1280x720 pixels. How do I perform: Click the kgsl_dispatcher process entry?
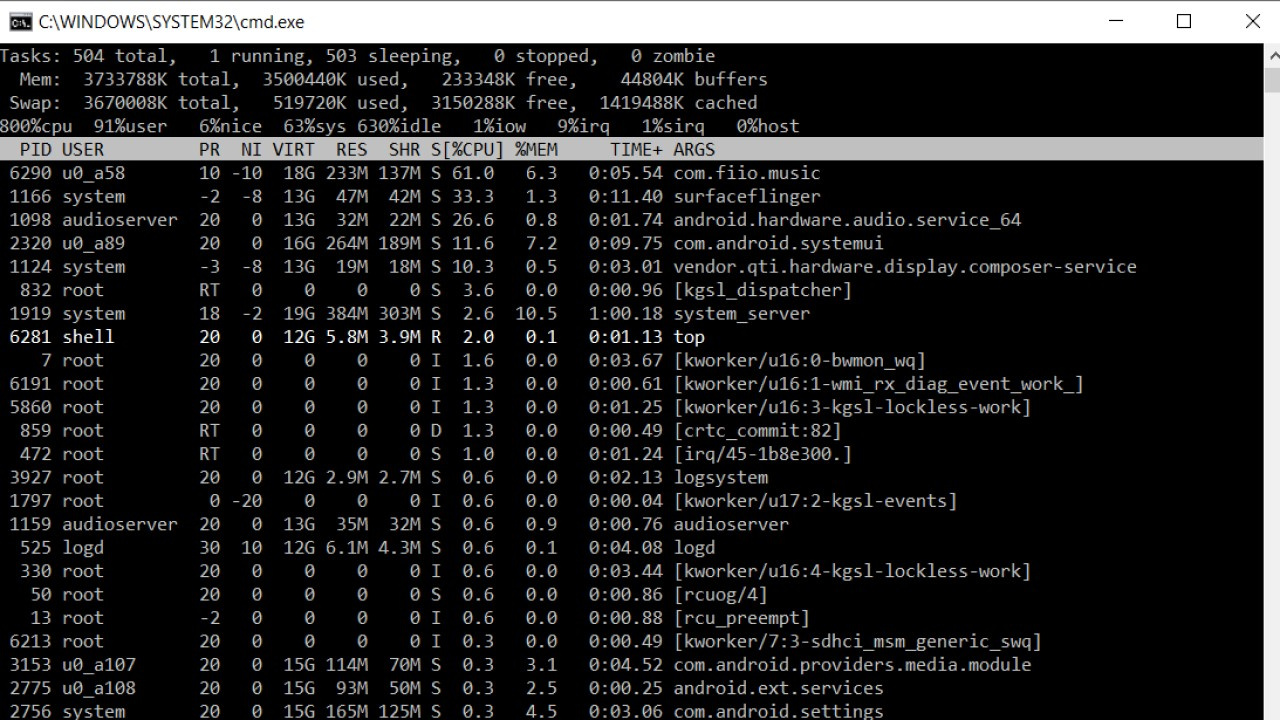click(x=762, y=290)
